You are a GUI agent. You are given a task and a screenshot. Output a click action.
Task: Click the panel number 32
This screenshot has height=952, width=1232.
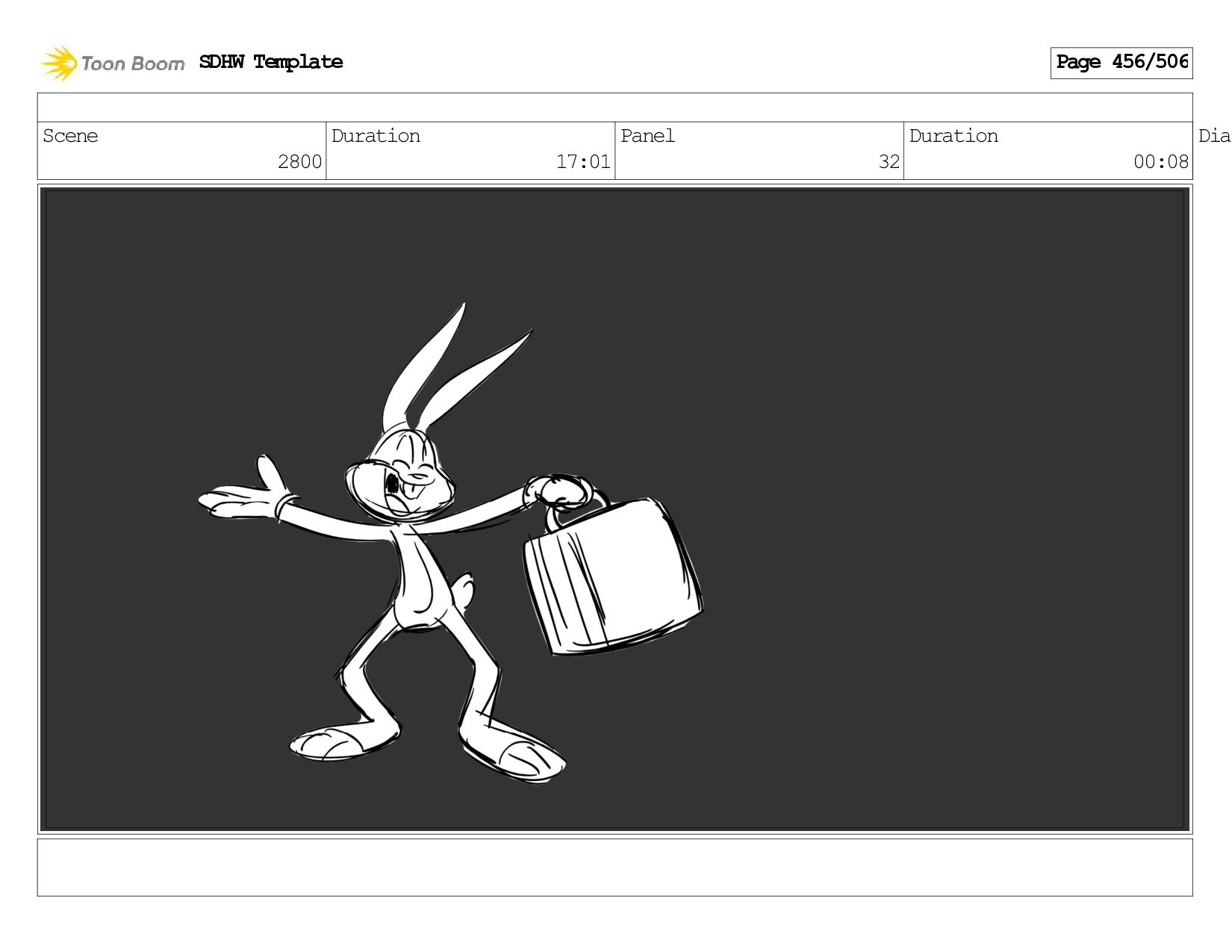pos(889,162)
